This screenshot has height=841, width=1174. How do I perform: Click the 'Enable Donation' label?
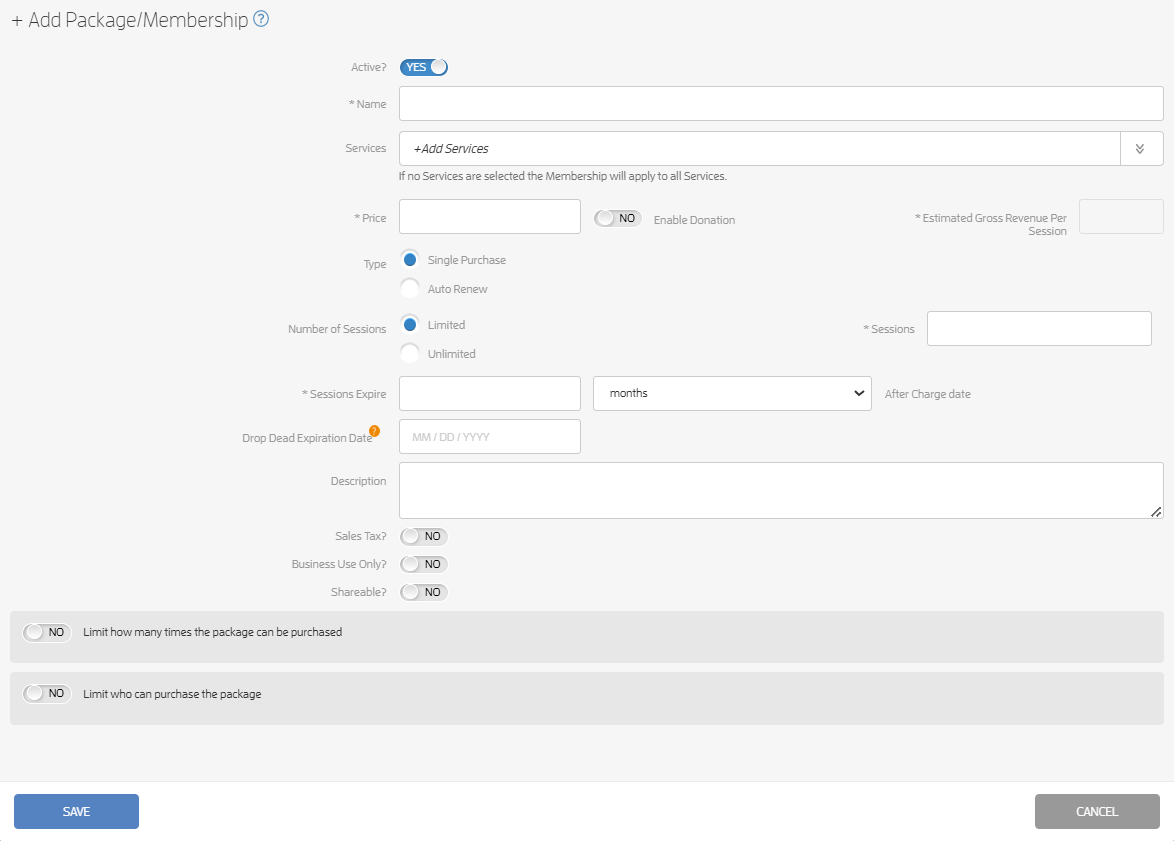(694, 220)
